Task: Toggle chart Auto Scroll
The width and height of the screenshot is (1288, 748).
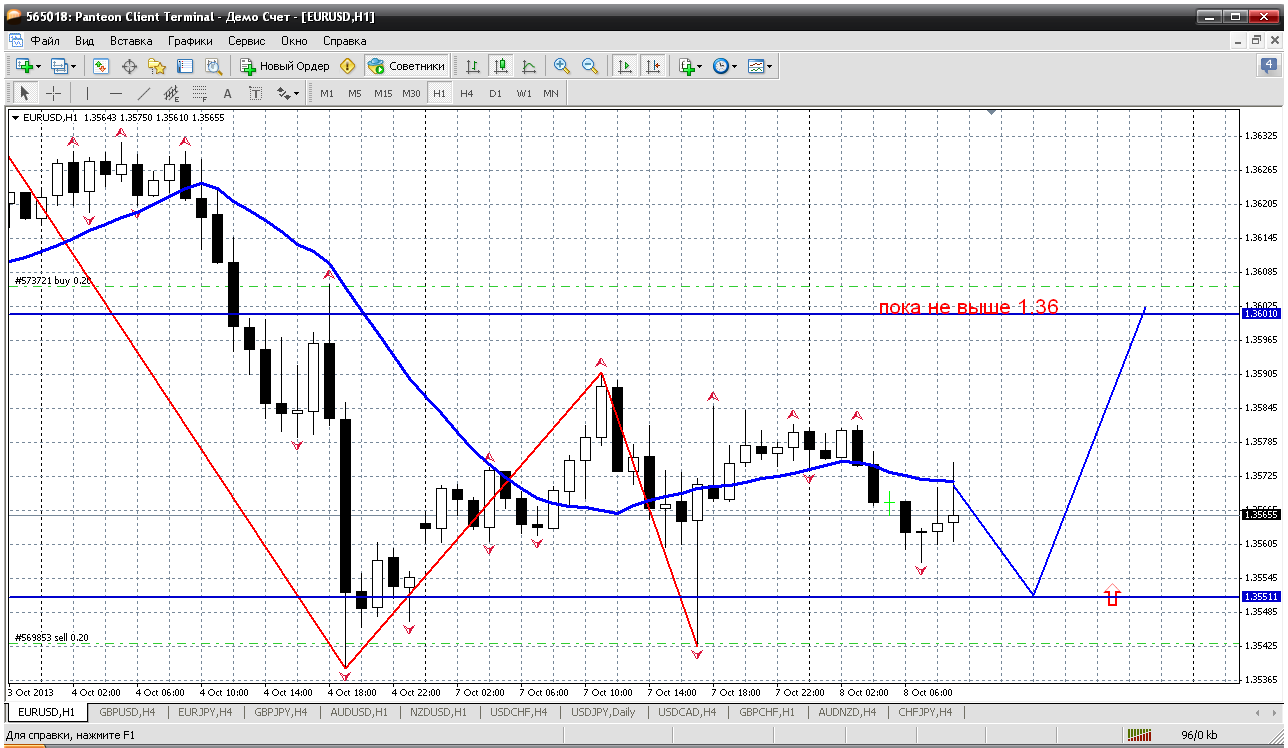Action: pos(625,66)
